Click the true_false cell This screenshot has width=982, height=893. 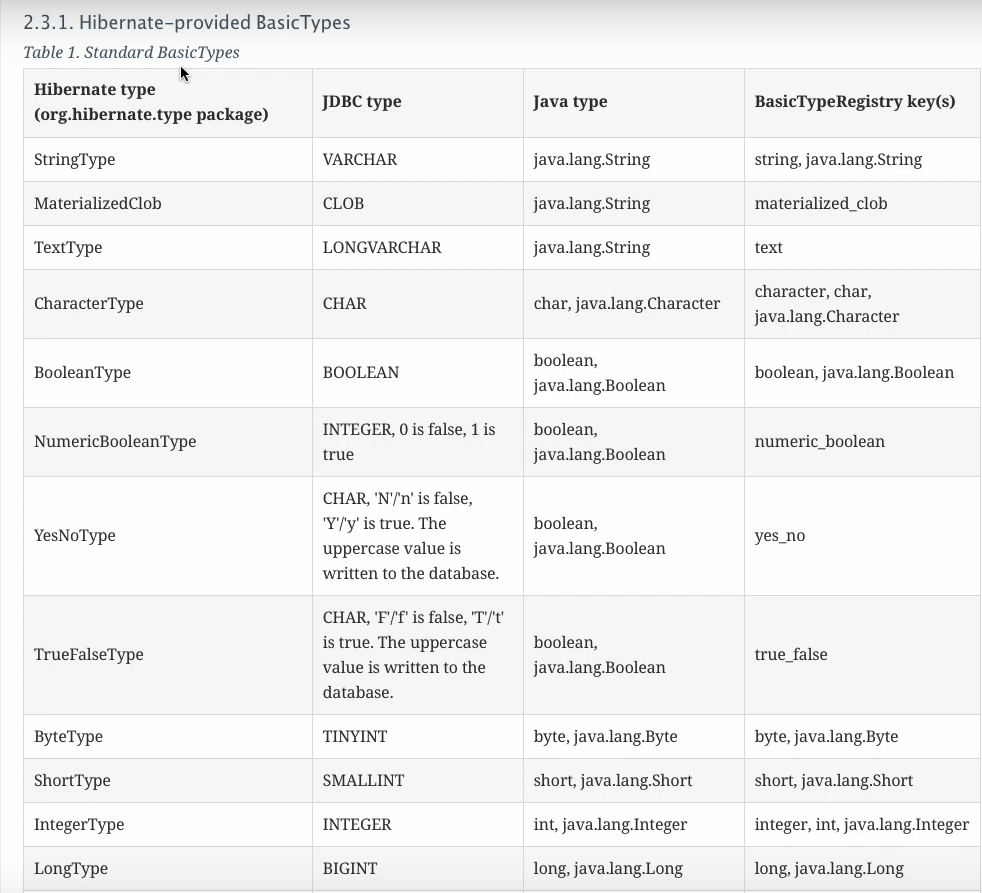(x=862, y=654)
